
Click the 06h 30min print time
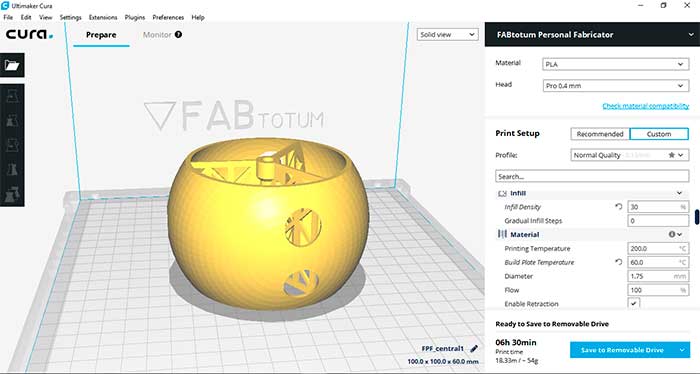coord(516,342)
